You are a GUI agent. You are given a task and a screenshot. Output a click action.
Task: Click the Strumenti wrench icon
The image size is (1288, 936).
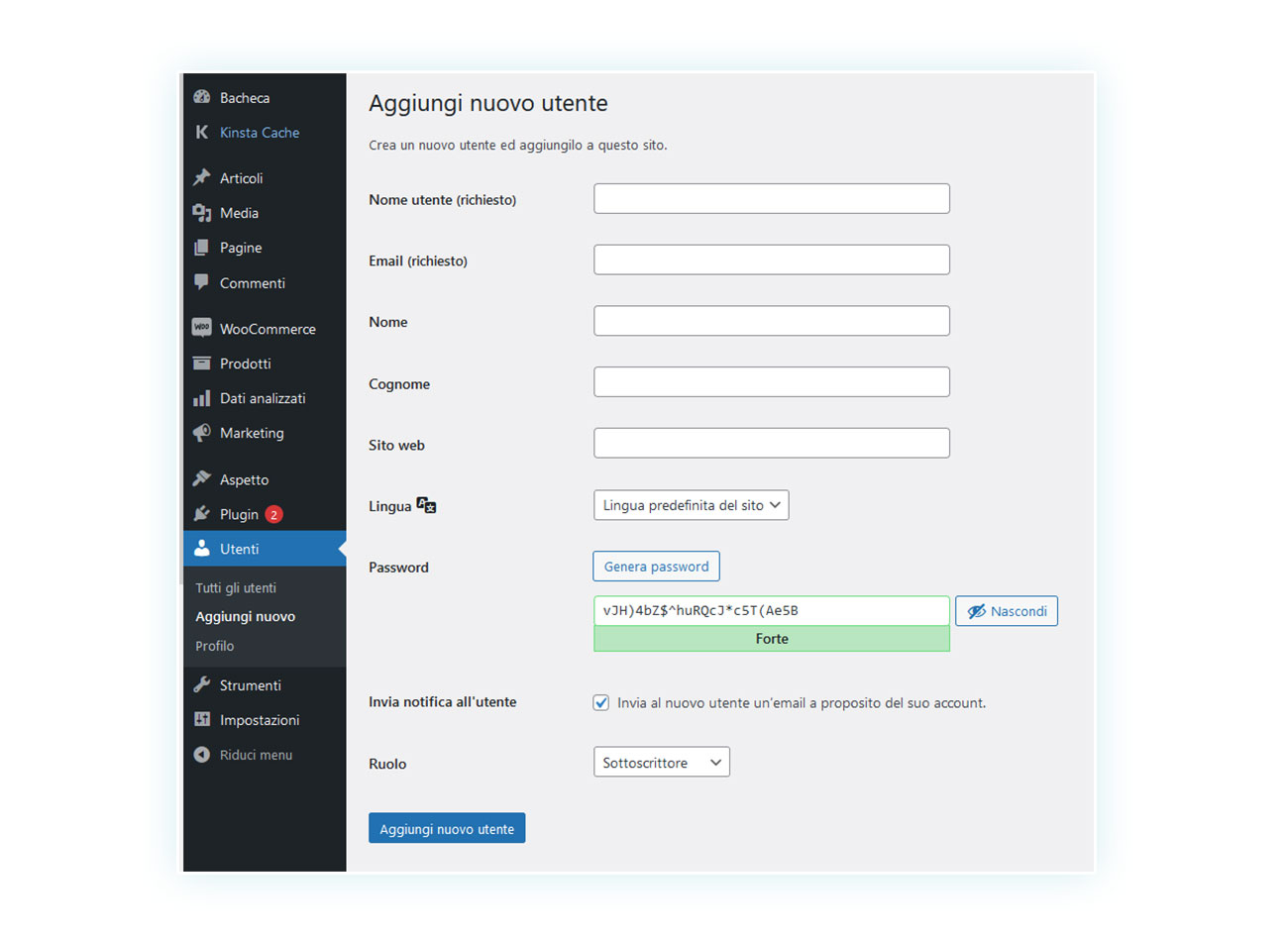coord(202,684)
